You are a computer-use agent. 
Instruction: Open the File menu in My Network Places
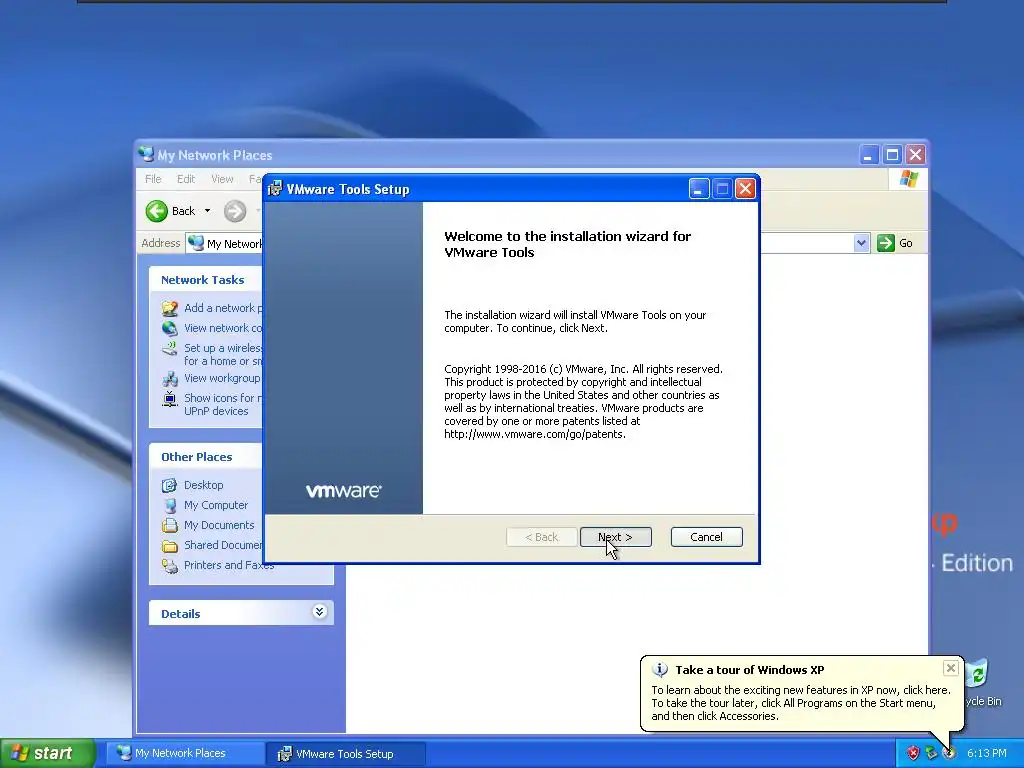click(153, 179)
